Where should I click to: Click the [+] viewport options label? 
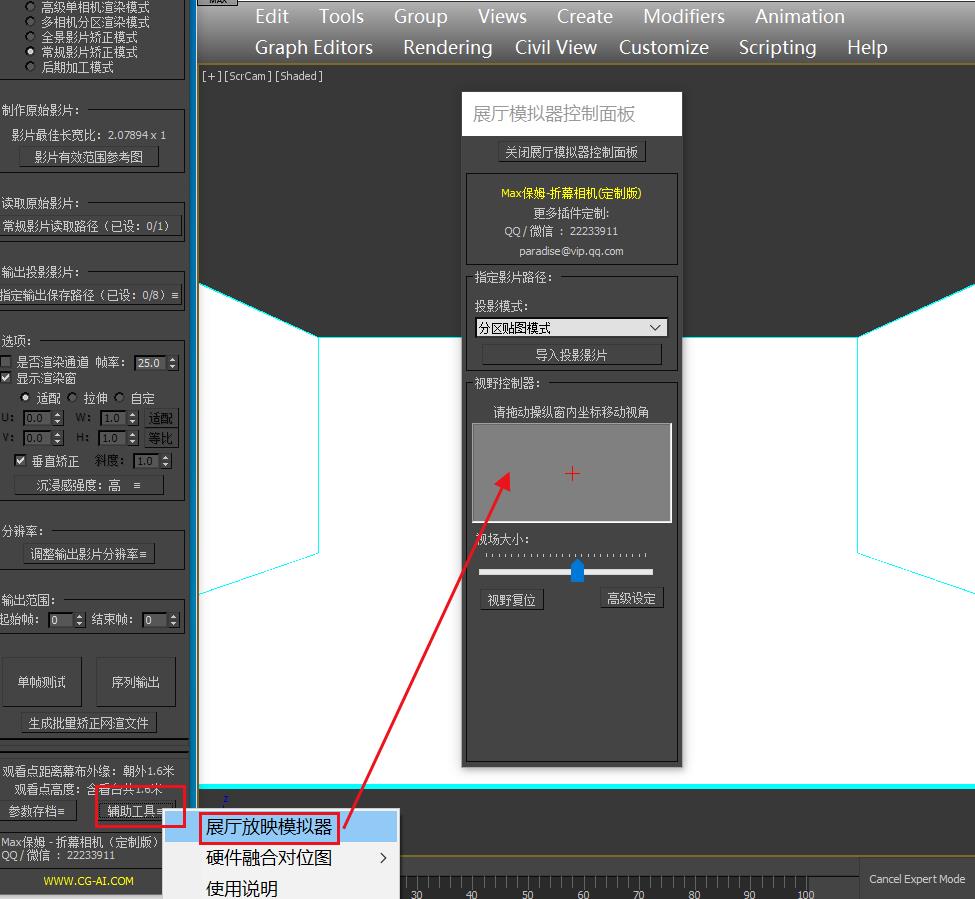(212, 76)
